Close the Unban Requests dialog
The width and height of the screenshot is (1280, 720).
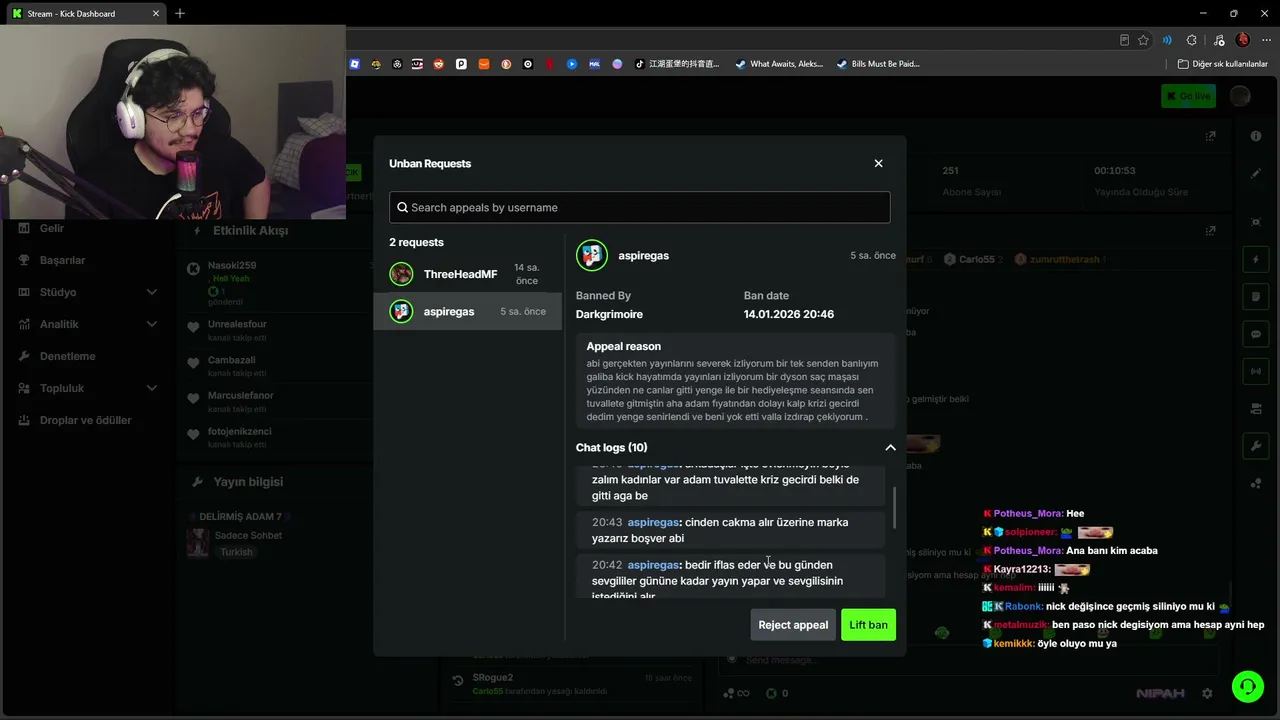(878, 163)
